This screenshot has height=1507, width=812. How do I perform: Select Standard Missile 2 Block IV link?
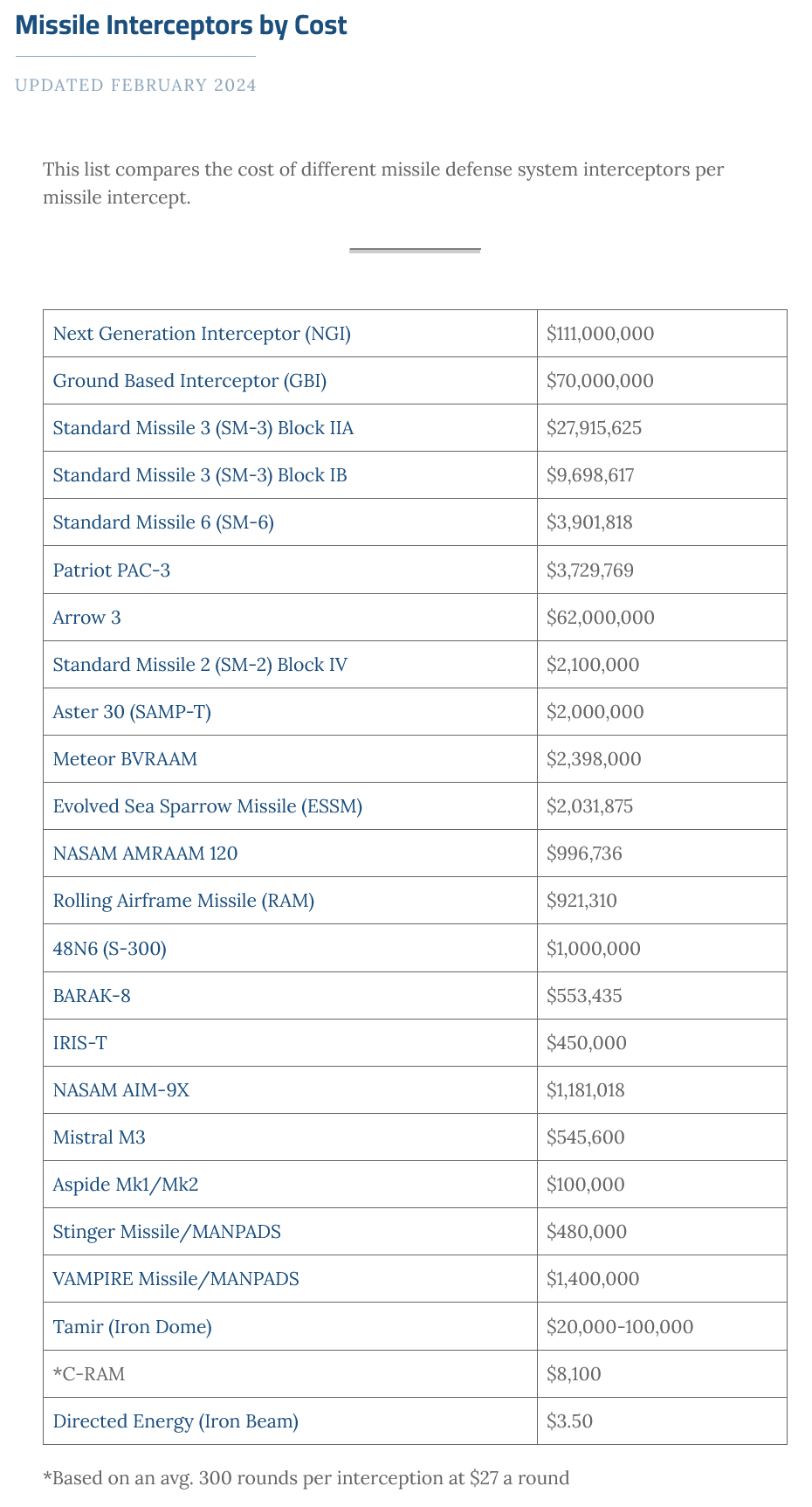200,665
